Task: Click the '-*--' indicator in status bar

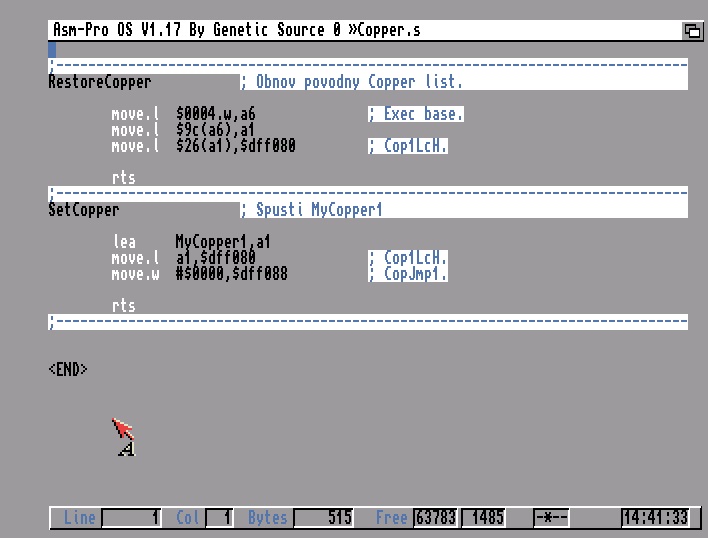Action: tap(551, 518)
